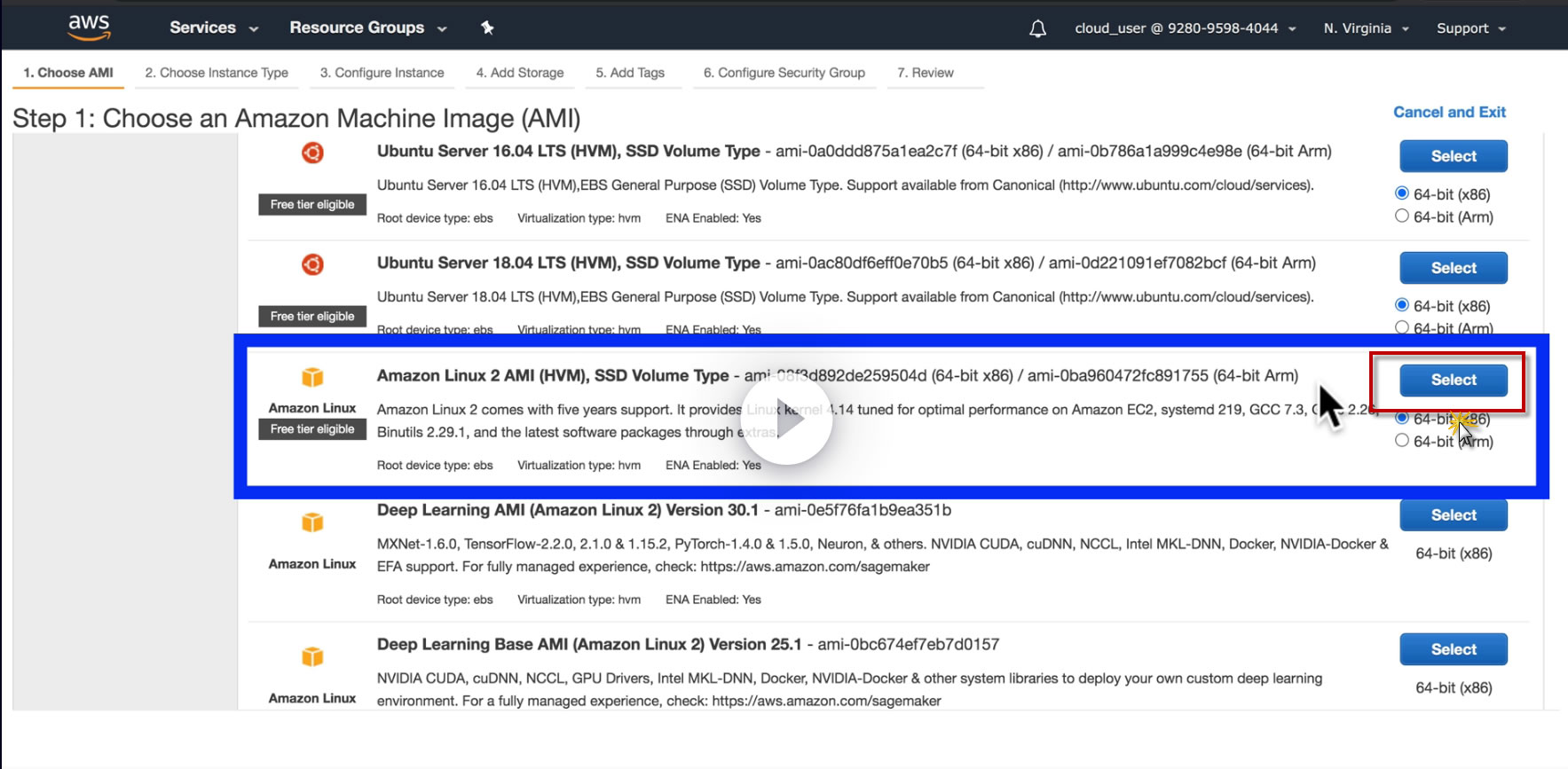
Task: Choose 64-bit (x86) for Ubuntu 16.04
Action: 1402,193
